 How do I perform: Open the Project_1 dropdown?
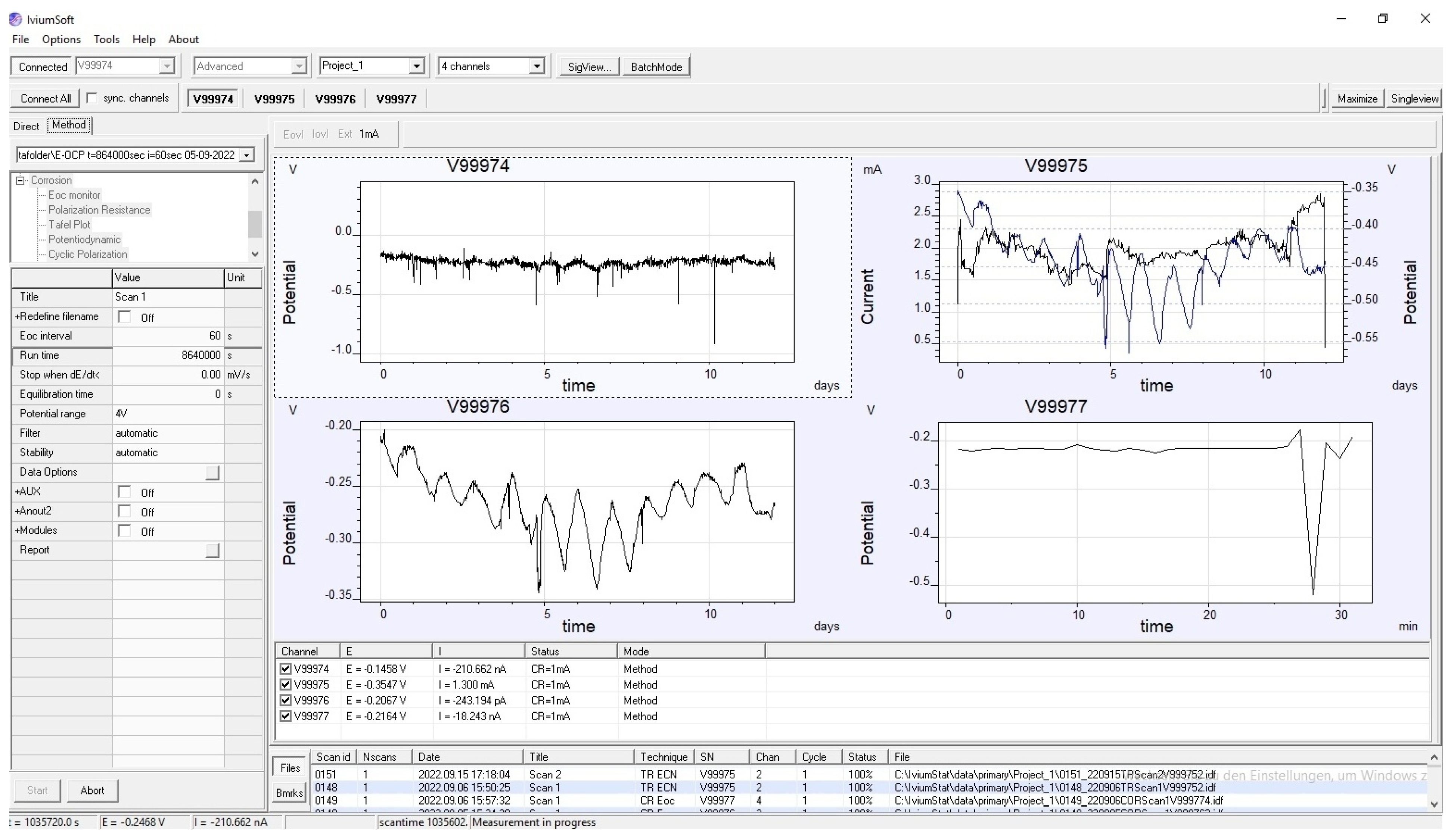click(x=416, y=66)
